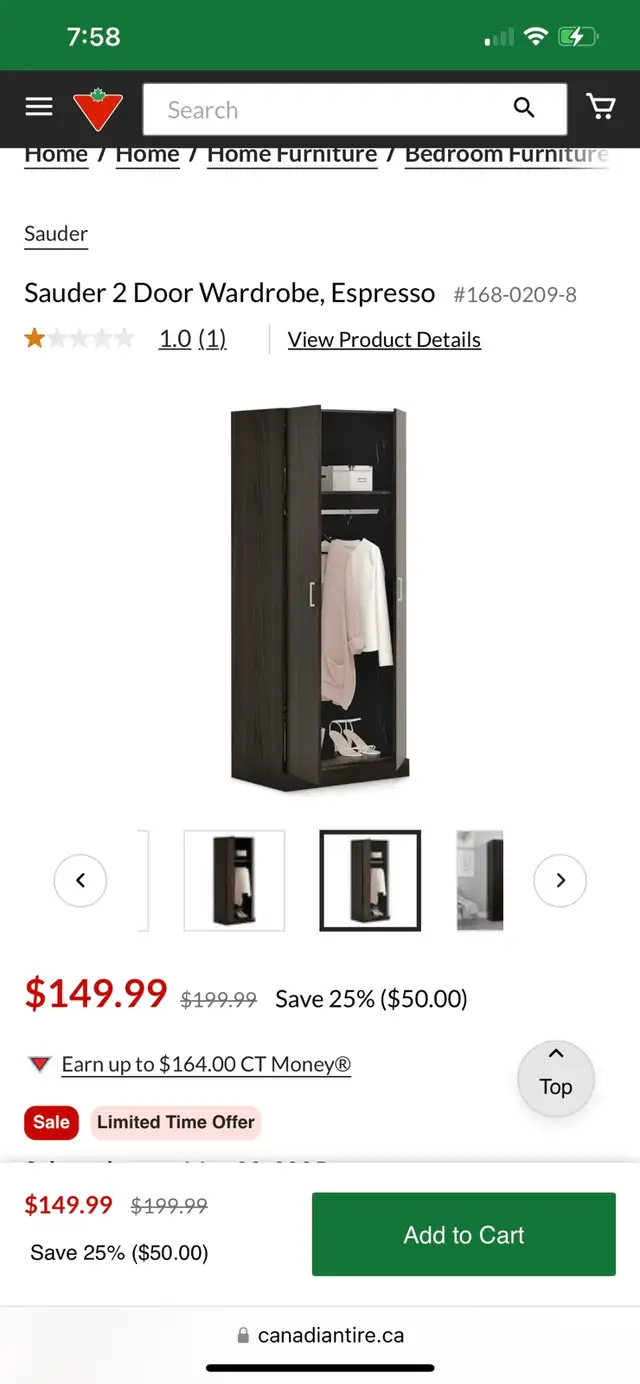Viewport: 640px width, 1384px height.
Task: Open the hamburger navigation menu
Action: tap(39, 107)
